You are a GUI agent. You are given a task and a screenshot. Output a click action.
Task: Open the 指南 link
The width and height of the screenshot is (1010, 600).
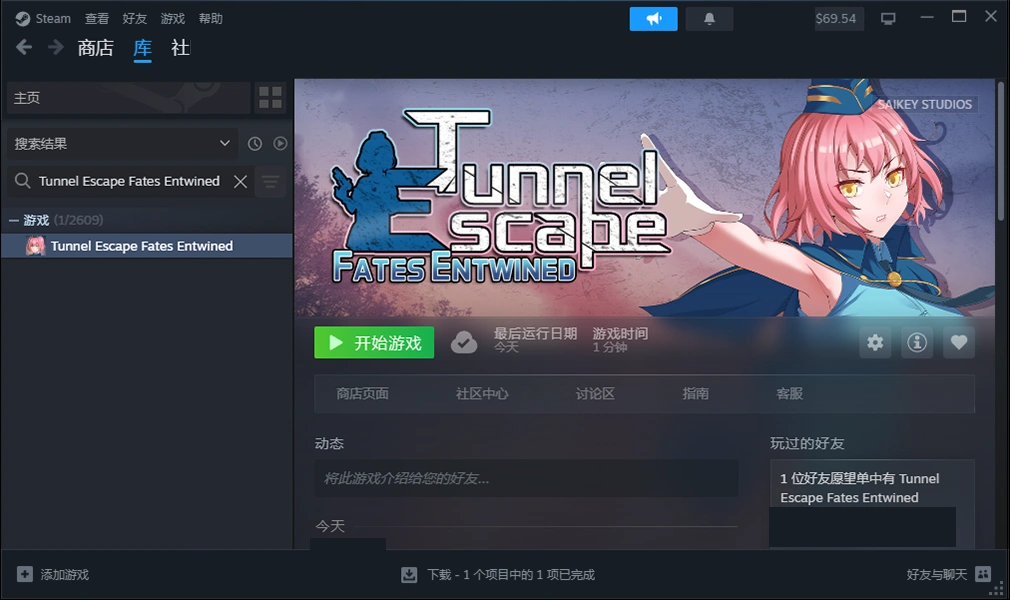696,394
